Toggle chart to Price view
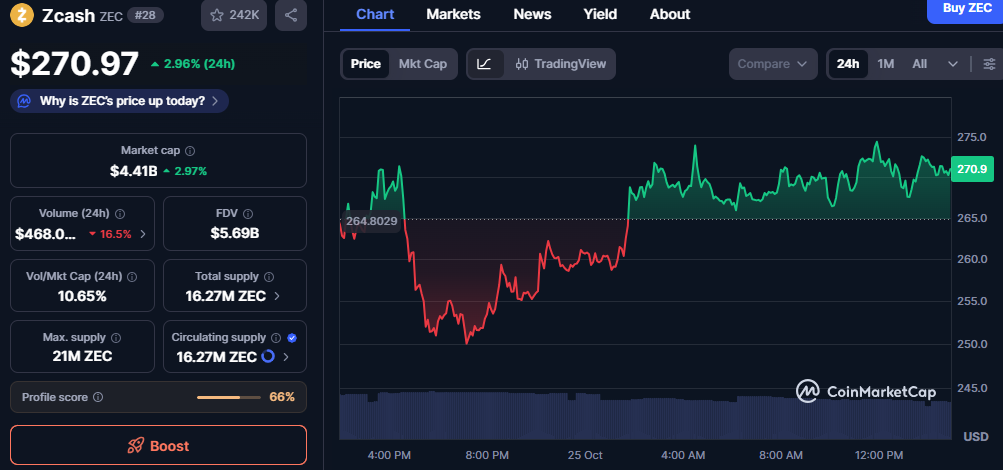Image resolution: width=1003 pixels, height=470 pixels. [x=365, y=64]
